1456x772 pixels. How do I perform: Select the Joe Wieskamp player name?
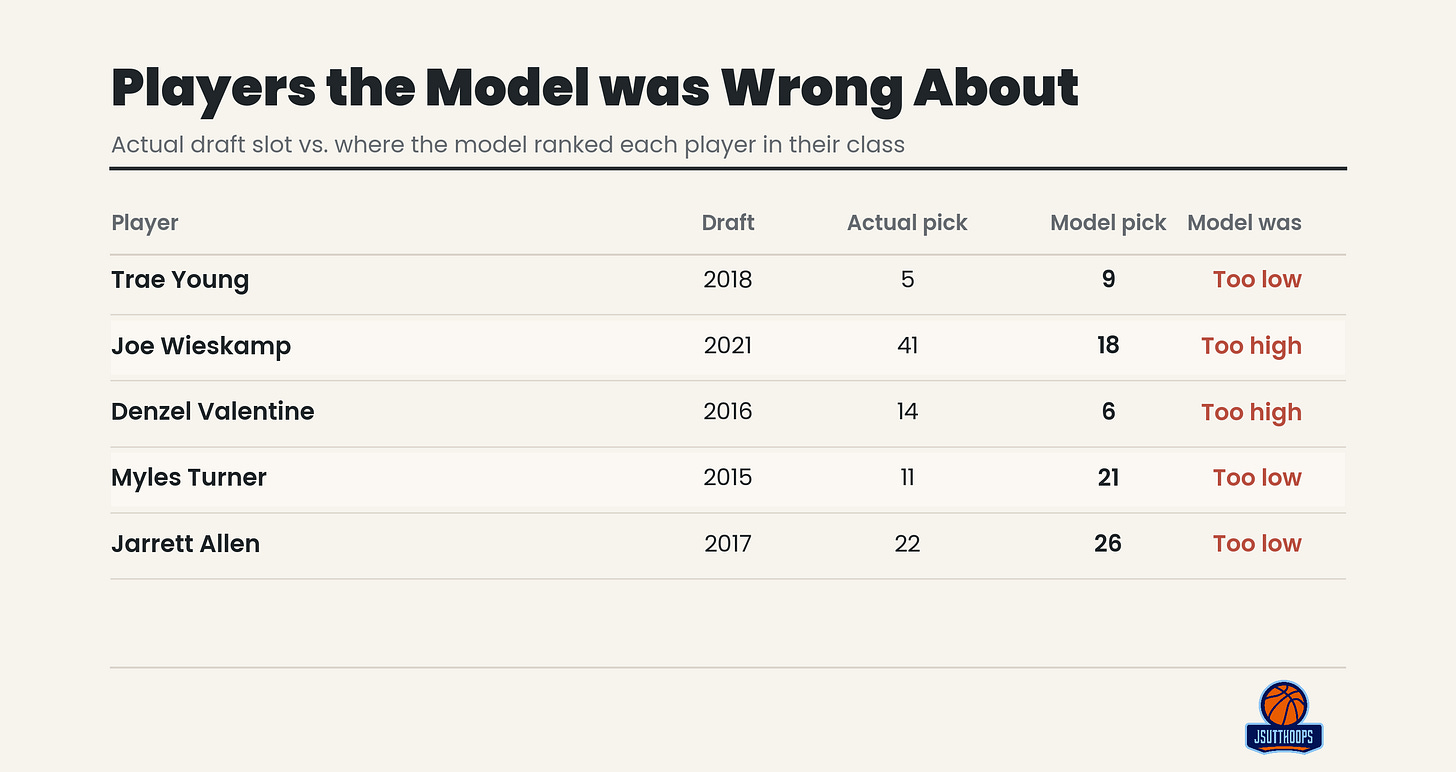(x=201, y=346)
